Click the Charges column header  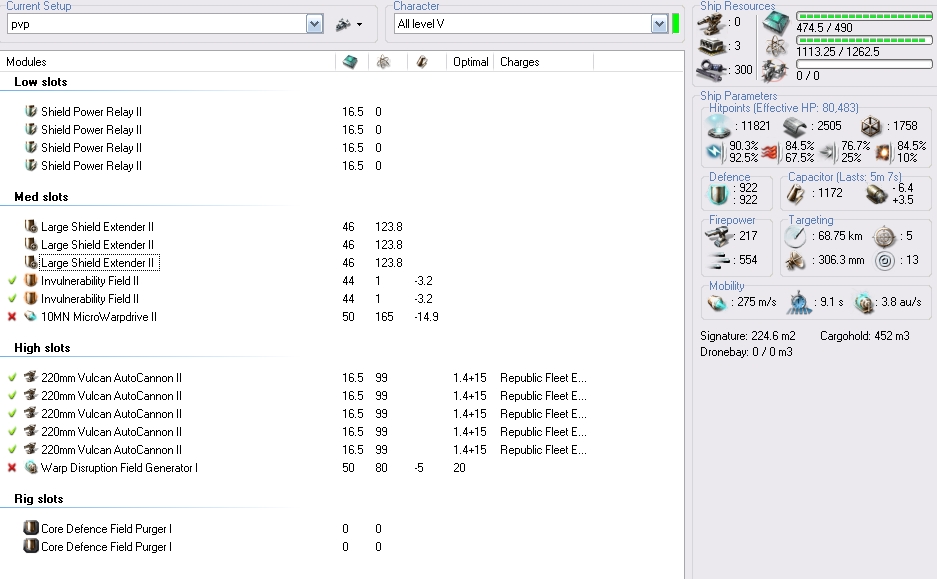(519, 62)
